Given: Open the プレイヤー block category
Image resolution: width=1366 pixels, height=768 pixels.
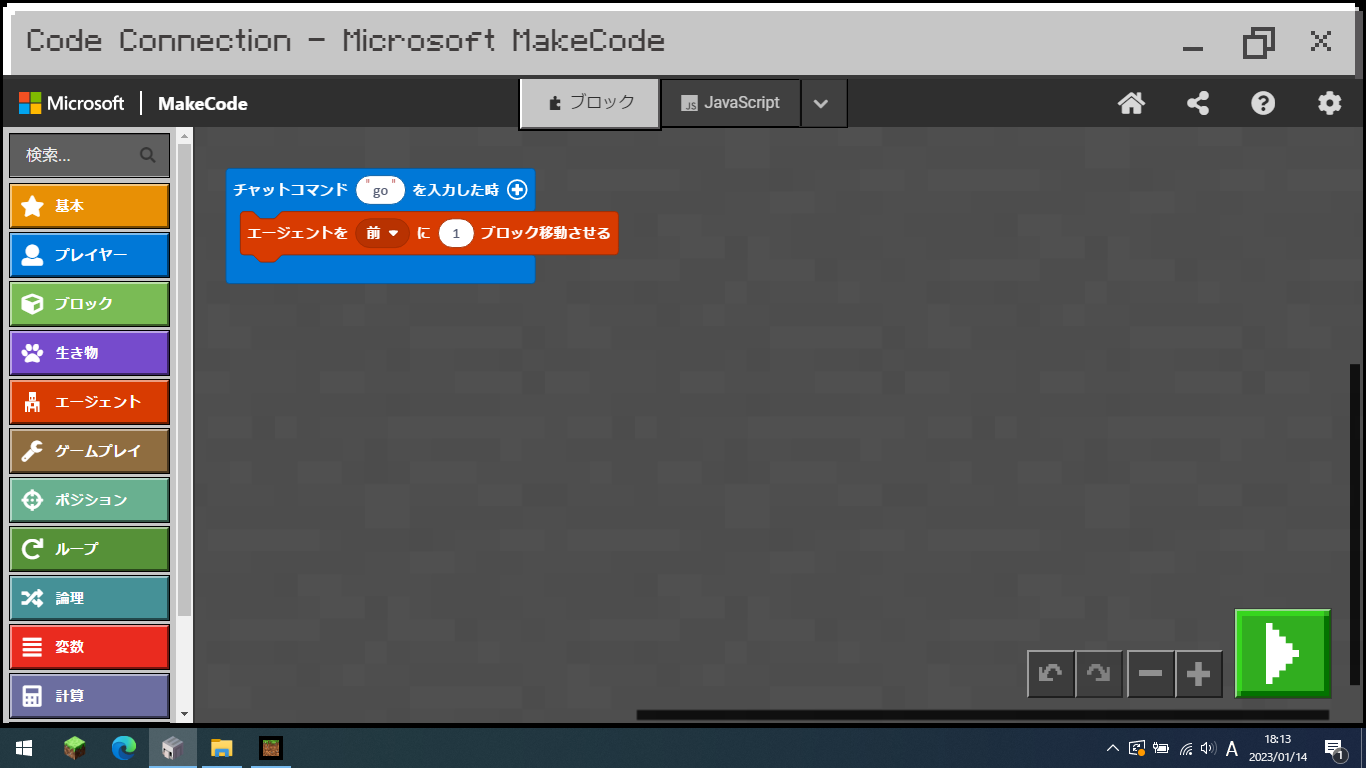Looking at the screenshot, I should [89, 255].
